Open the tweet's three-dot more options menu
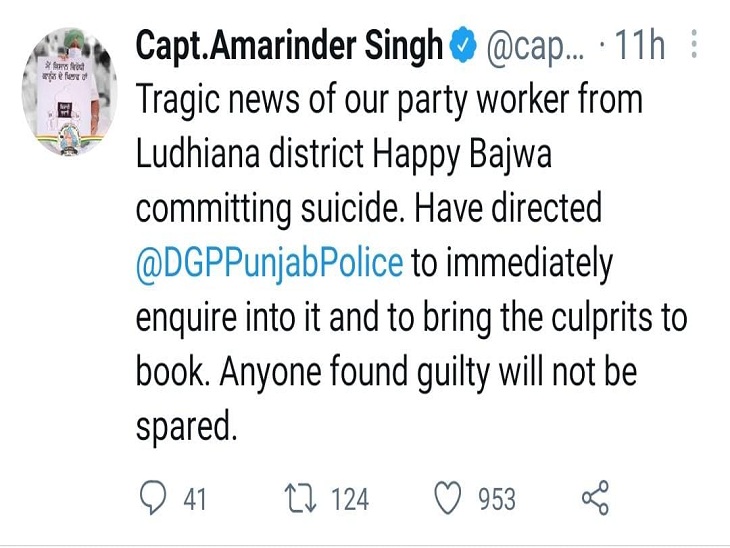Viewport: 730px width, 548px height. click(x=695, y=47)
